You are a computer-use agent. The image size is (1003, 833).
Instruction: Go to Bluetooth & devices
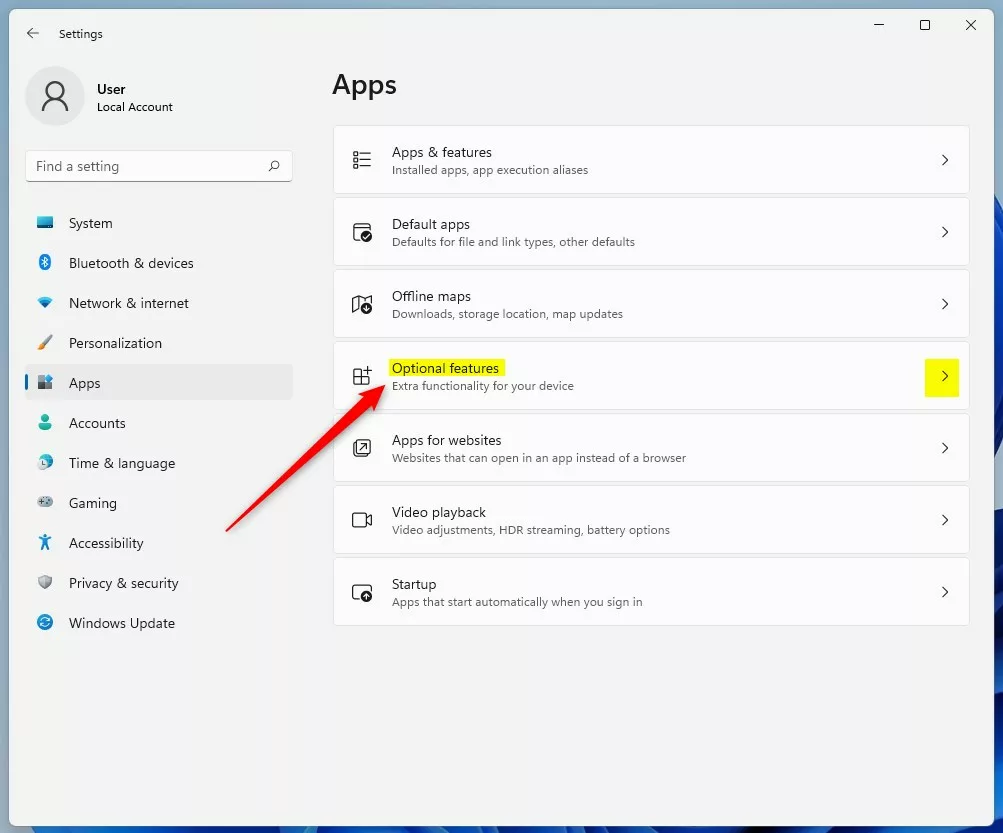(159, 262)
